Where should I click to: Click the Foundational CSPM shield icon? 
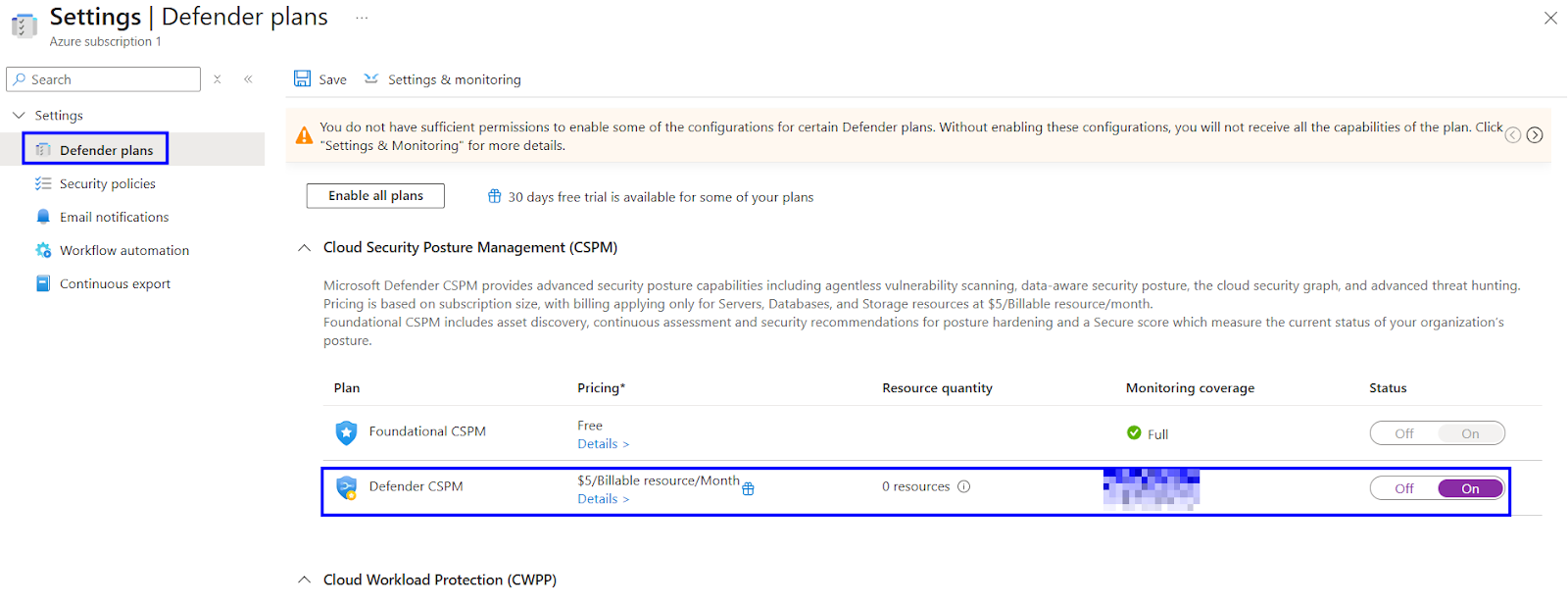[346, 432]
